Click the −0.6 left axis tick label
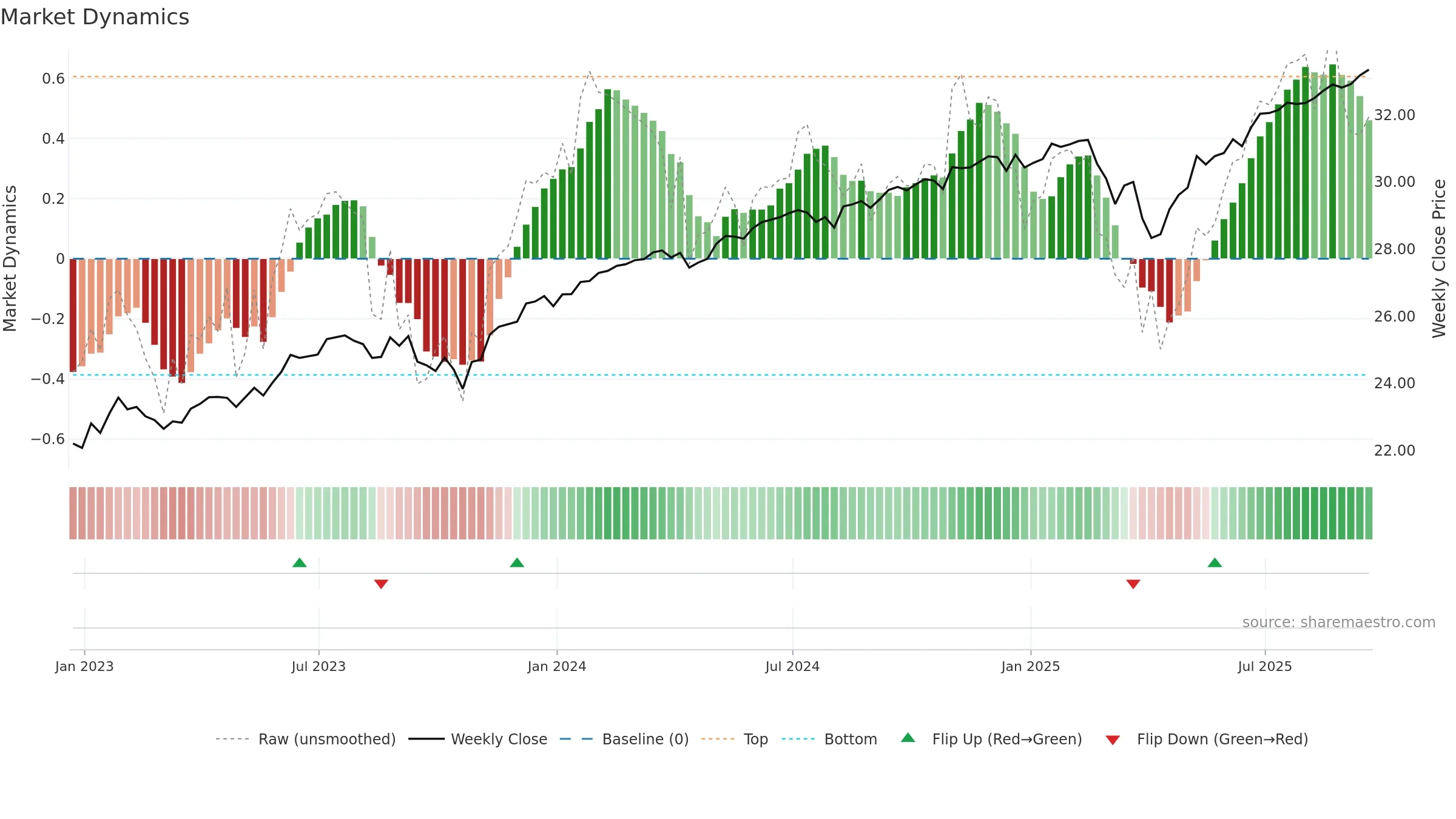This screenshot has height=819, width=1456. tap(48, 439)
